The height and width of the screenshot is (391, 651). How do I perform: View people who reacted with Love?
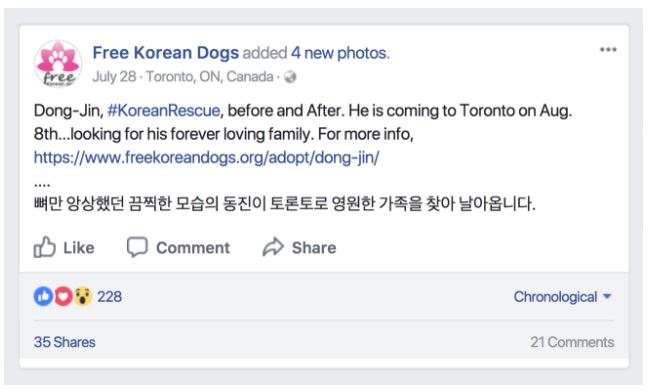pyautogui.click(x=63, y=296)
